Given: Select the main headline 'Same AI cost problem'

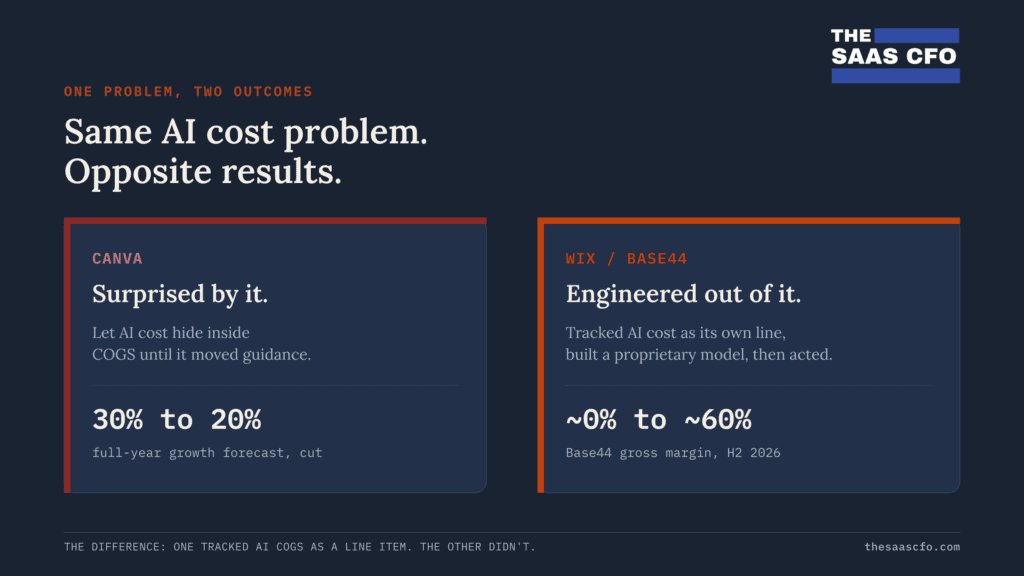Looking at the screenshot, I should click(246, 132).
